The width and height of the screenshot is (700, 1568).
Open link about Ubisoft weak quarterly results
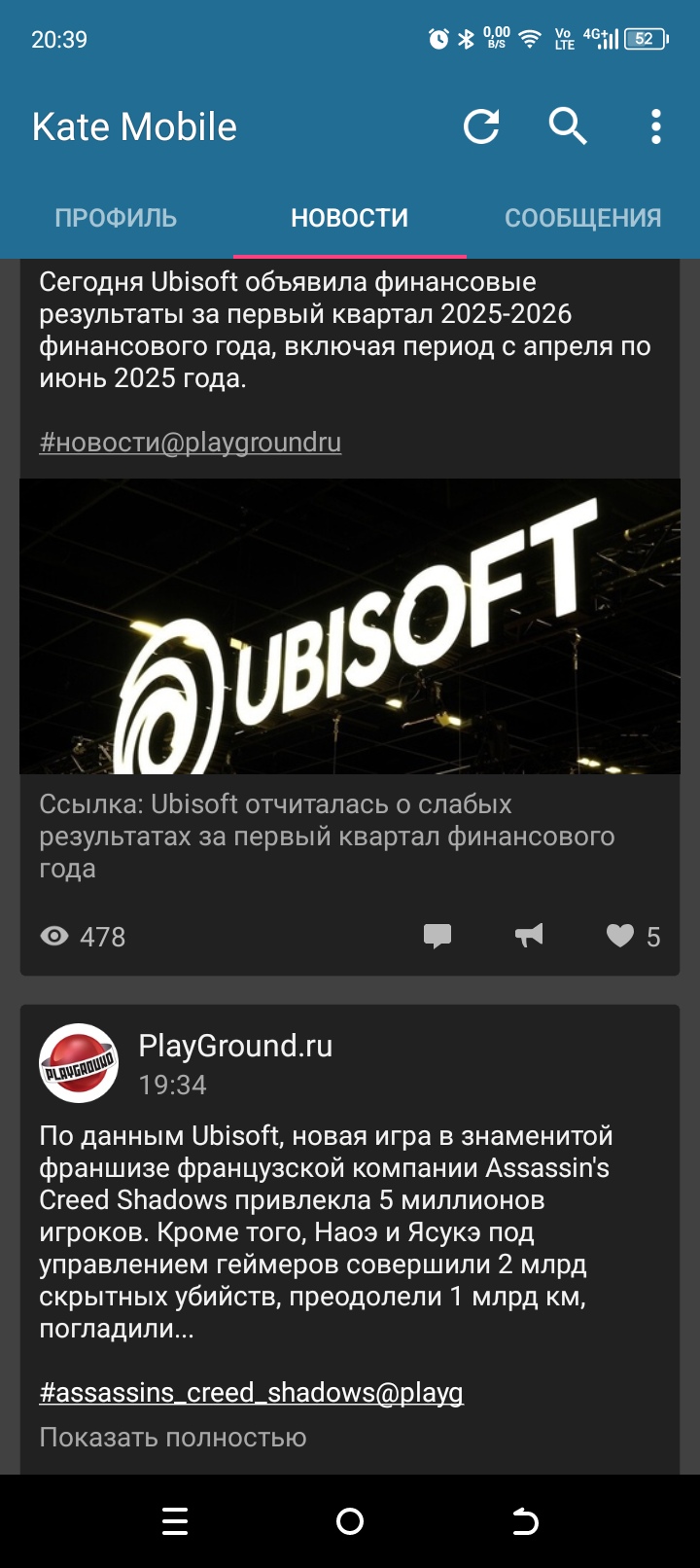click(327, 837)
